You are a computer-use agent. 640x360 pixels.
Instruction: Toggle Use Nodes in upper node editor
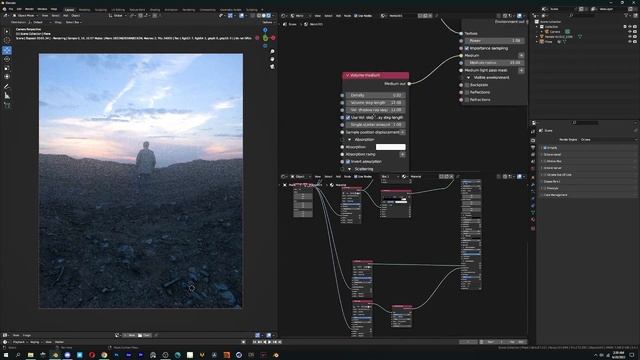[356, 16]
